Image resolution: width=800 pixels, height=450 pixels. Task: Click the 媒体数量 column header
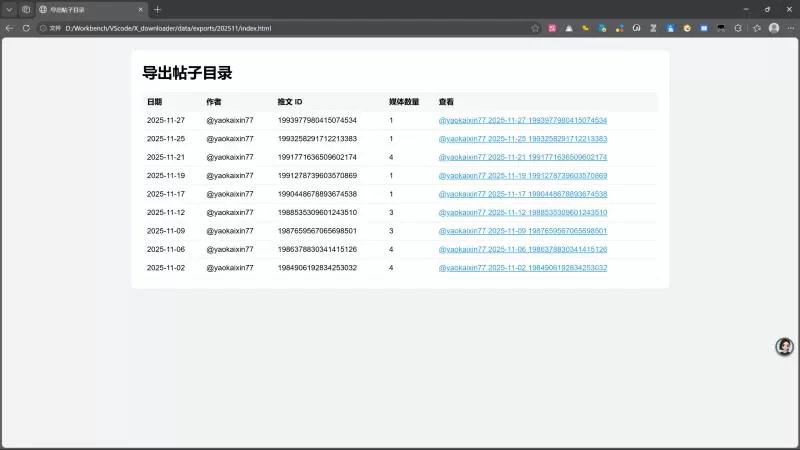click(404, 102)
